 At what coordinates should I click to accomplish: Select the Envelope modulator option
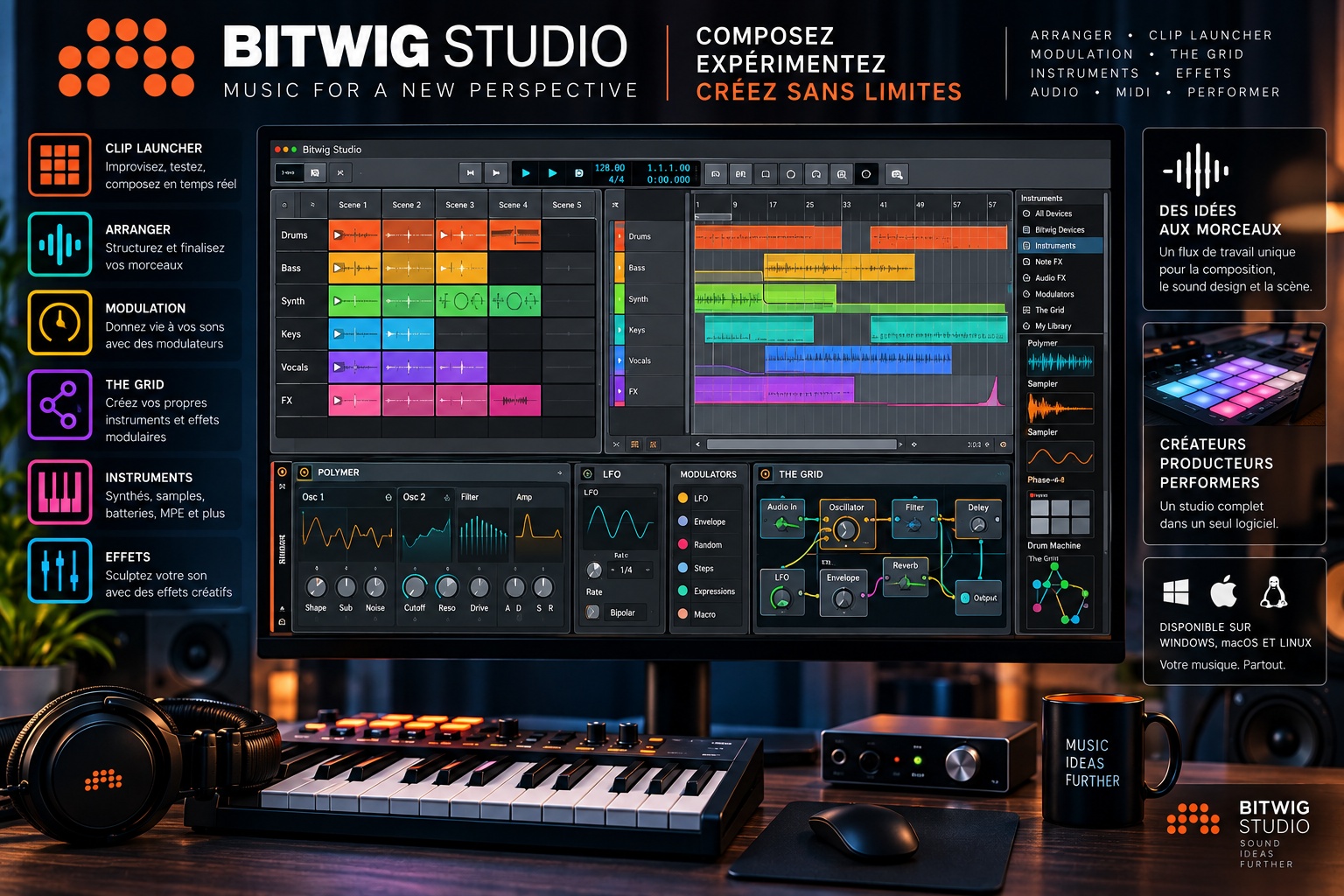coord(708,521)
